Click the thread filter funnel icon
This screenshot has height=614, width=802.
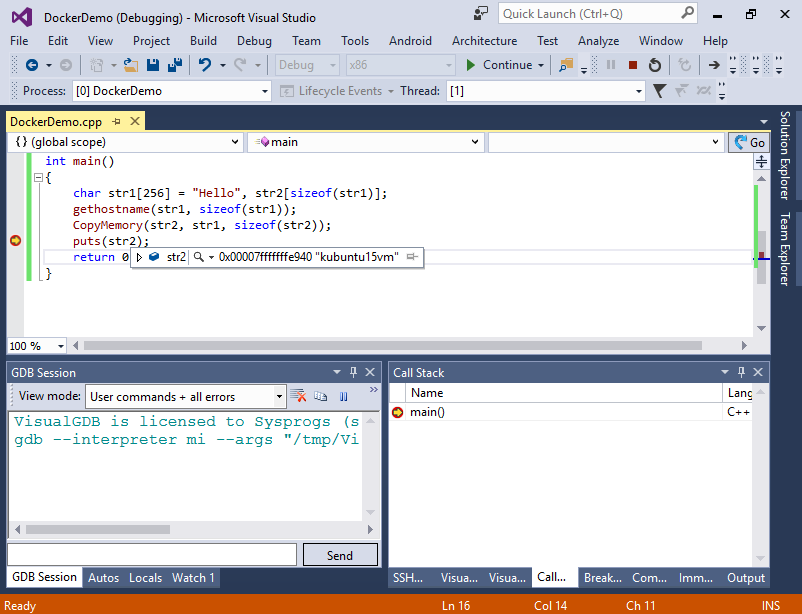click(x=659, y=91)
